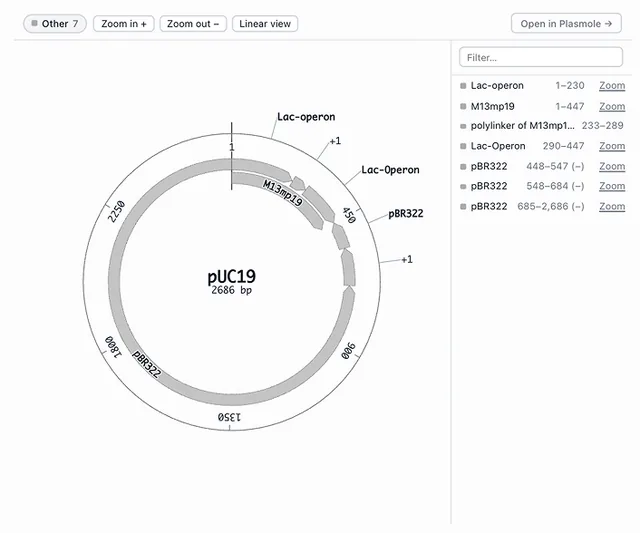Select the pBR322 685–2,686 (–) list row
The image size is (640, 533).
tap(542, 207)
